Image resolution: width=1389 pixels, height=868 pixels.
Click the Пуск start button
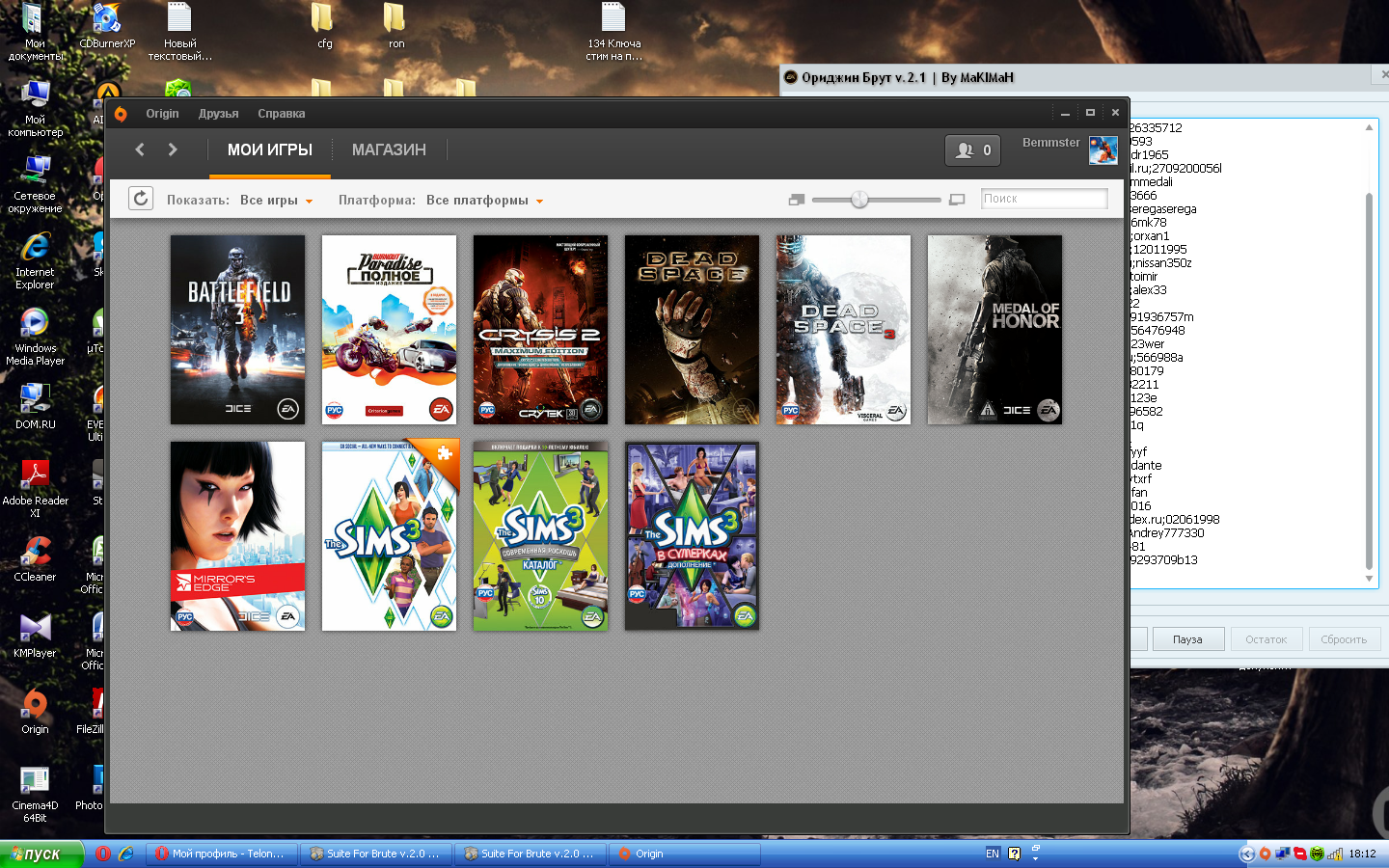pyautogui.click(x=41, y=854)
